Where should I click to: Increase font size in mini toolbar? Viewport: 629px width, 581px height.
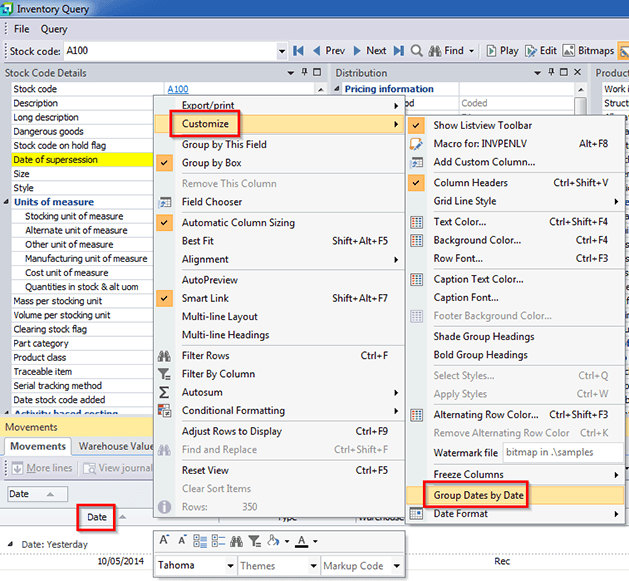tap(164, 540)
